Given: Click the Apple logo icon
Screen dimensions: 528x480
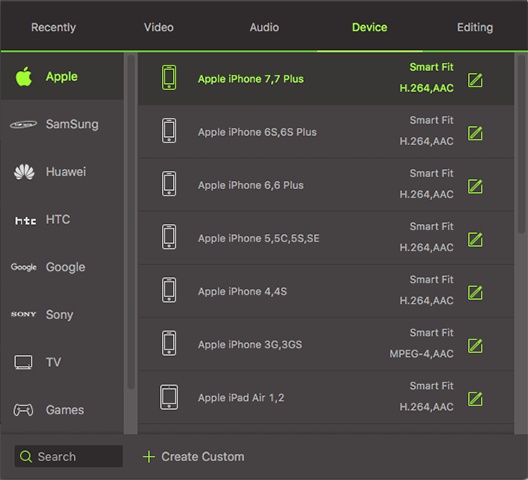Looking at the screenshot, I should [x=24, y=76].
